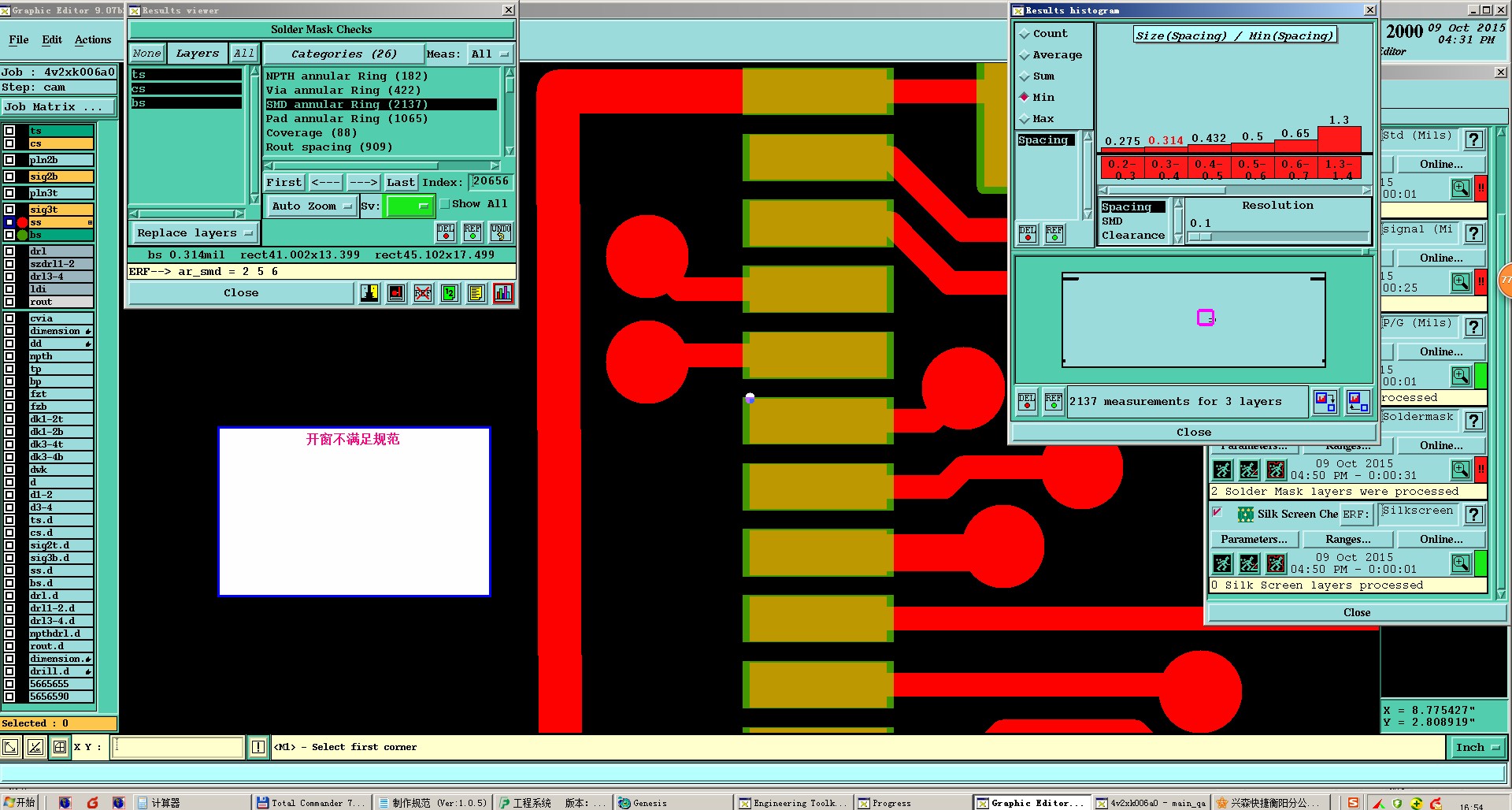The height and width of the screenshot is (810, 1512).
Task: Select the Min radio option
Action: point(1024,97)
